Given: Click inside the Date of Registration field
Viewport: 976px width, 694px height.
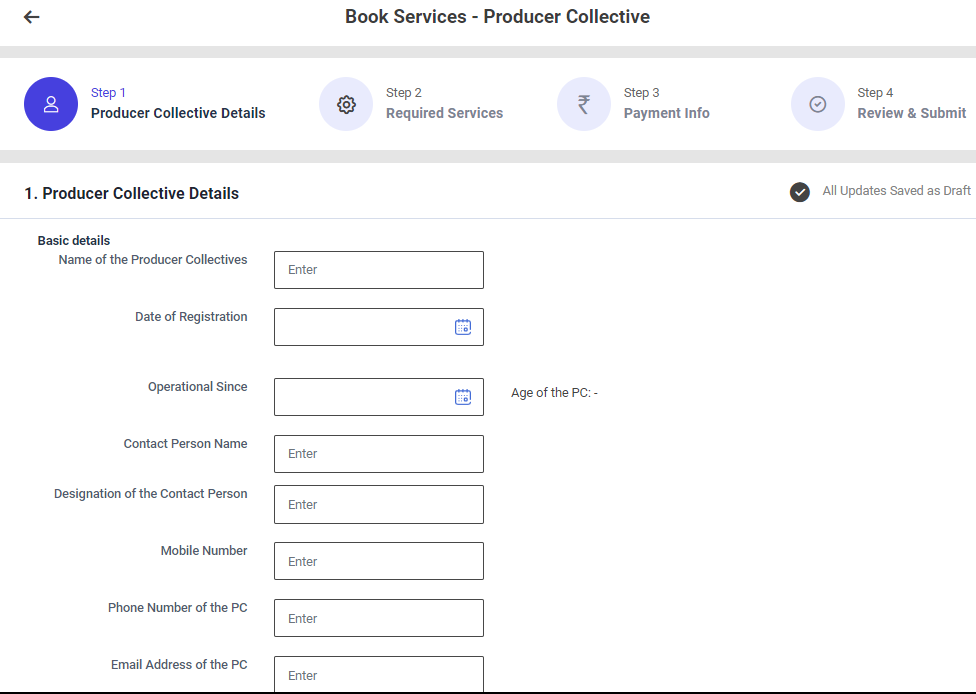Looking at the screenshot, I should click(x=360, y=327).
